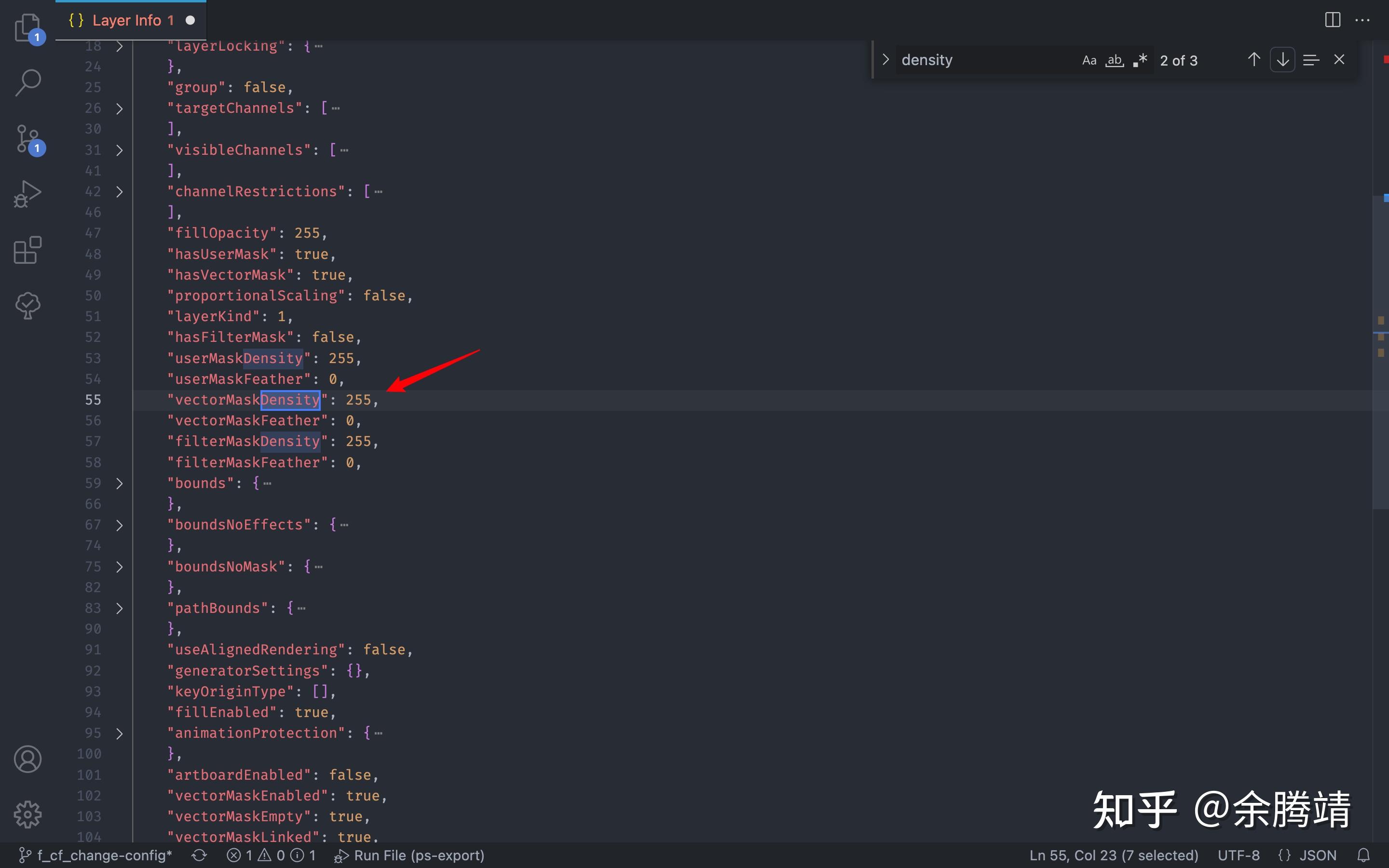Go to the next density match
This screenshot has height=868, width=1389.
(x=1282, y=60)
